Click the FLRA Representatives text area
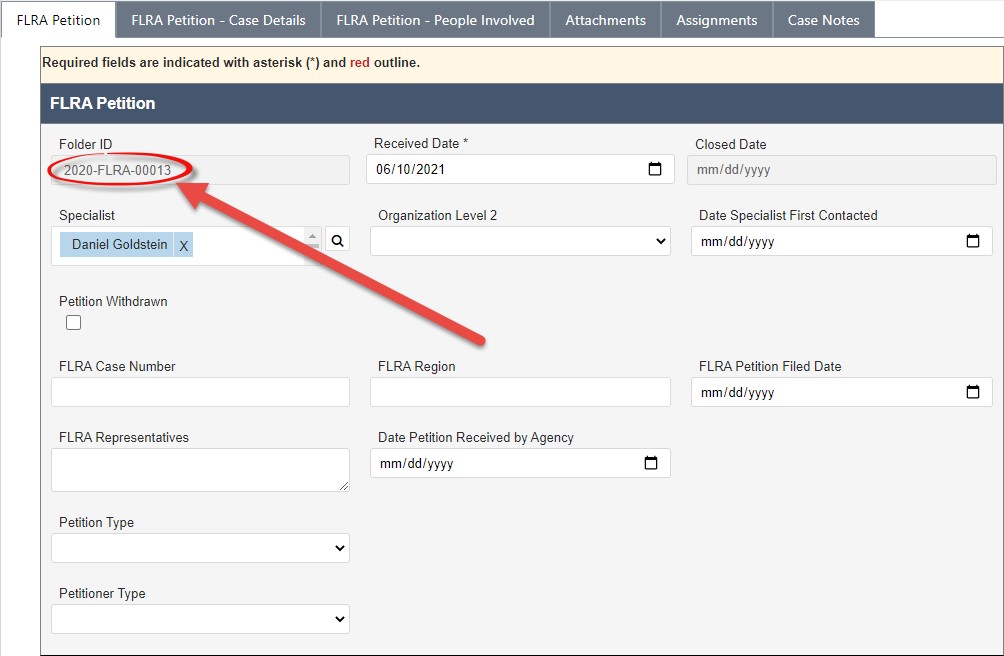Image resolution: width=1004 pixels, height=656 pixels. 200,470
